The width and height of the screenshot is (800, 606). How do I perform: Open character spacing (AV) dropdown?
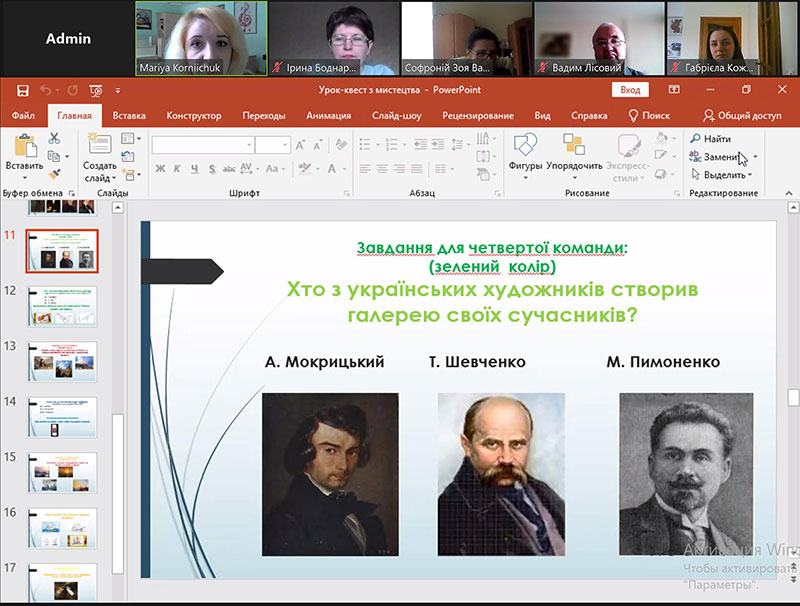click(x=249, y=168)
